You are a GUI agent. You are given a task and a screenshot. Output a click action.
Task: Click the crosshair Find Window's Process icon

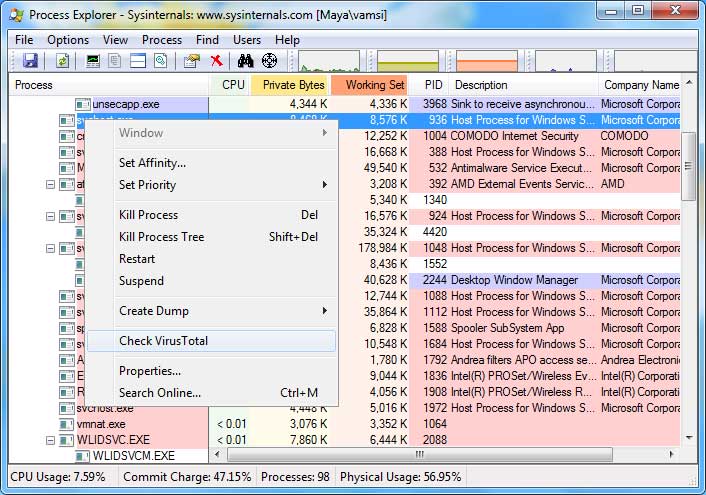pos(269,60)
